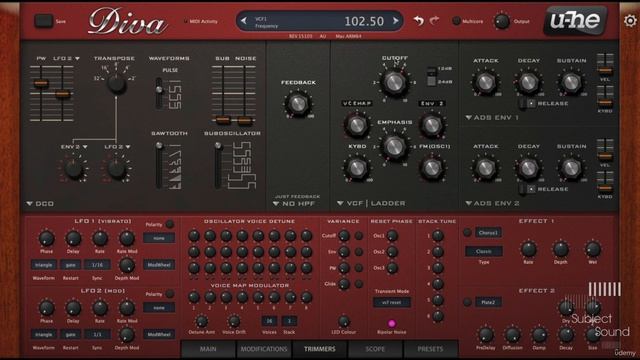This screenshot has width=640, height=360.
Task: Click the Feedback knob
Action: (298, 103)
